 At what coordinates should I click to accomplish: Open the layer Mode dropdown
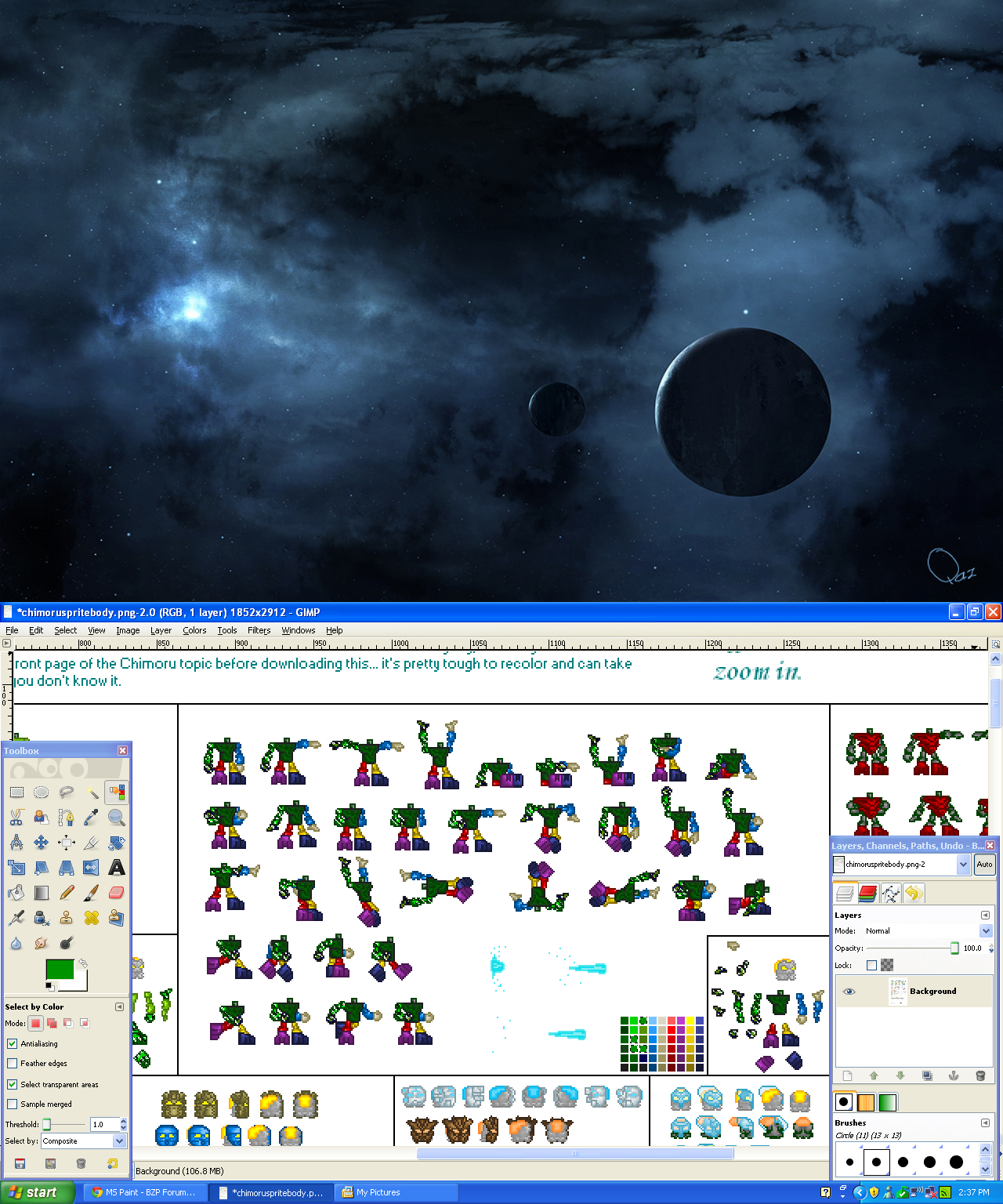click(x=928, y=931)
